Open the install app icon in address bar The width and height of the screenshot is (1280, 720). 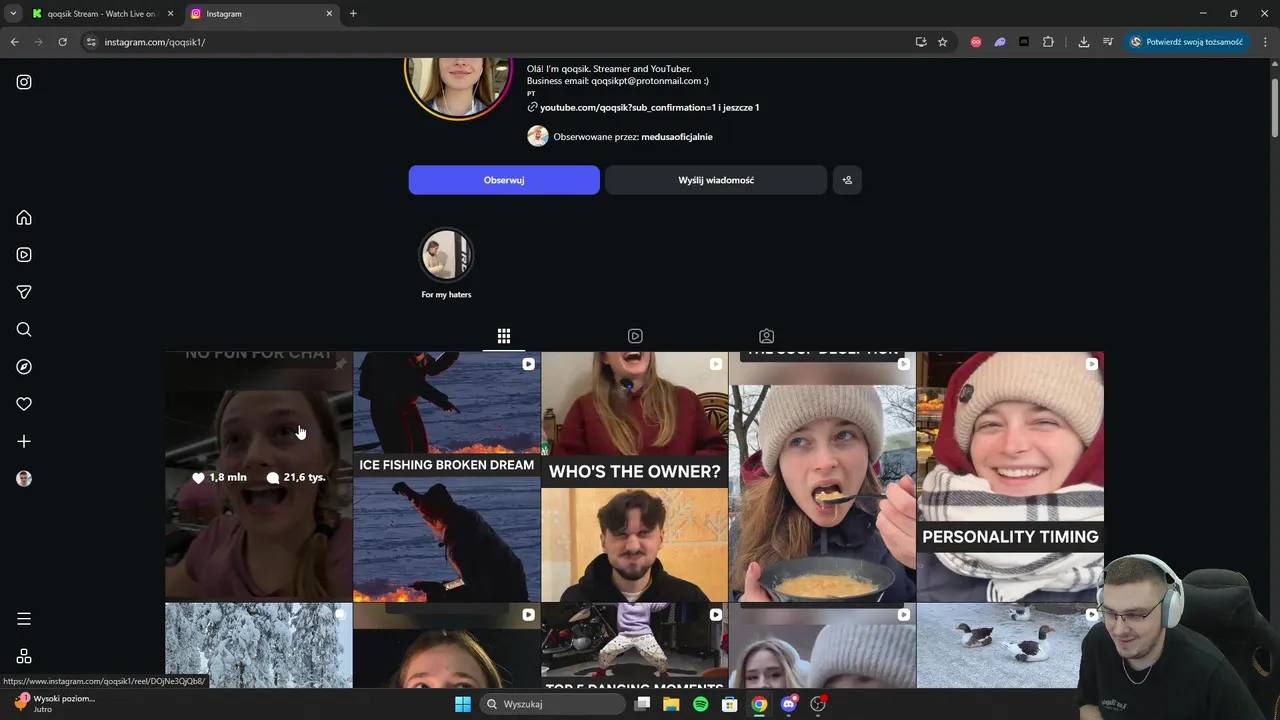coord(921,42)
